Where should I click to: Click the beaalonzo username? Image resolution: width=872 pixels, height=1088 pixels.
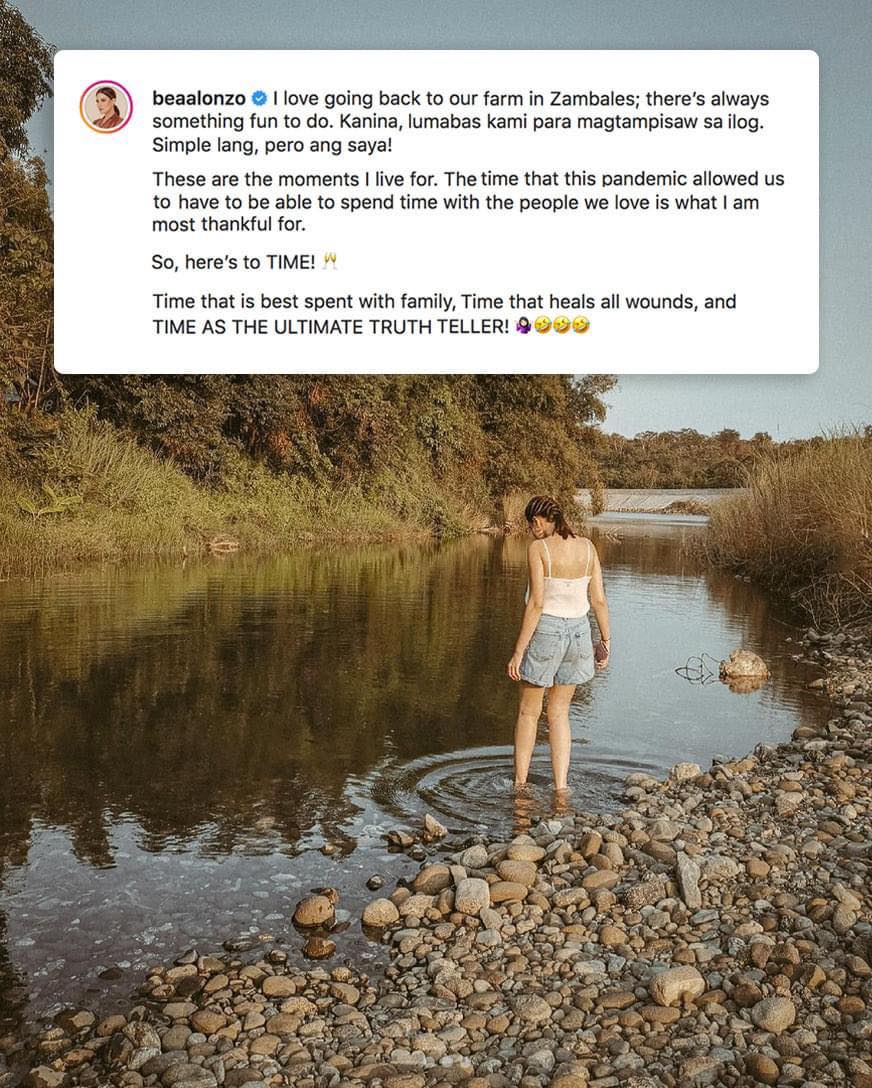click(199, 99)
